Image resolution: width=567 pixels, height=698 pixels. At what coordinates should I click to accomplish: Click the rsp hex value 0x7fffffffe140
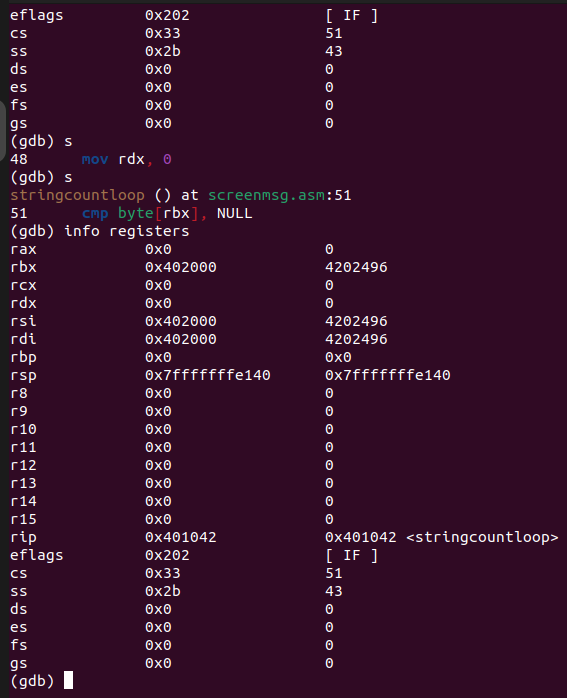click(207, 375)
